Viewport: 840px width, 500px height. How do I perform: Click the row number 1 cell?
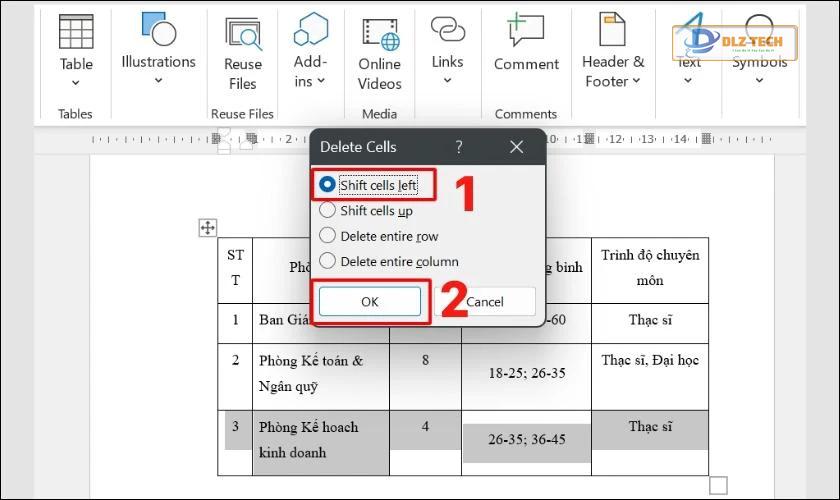click(x=235, y=324)
